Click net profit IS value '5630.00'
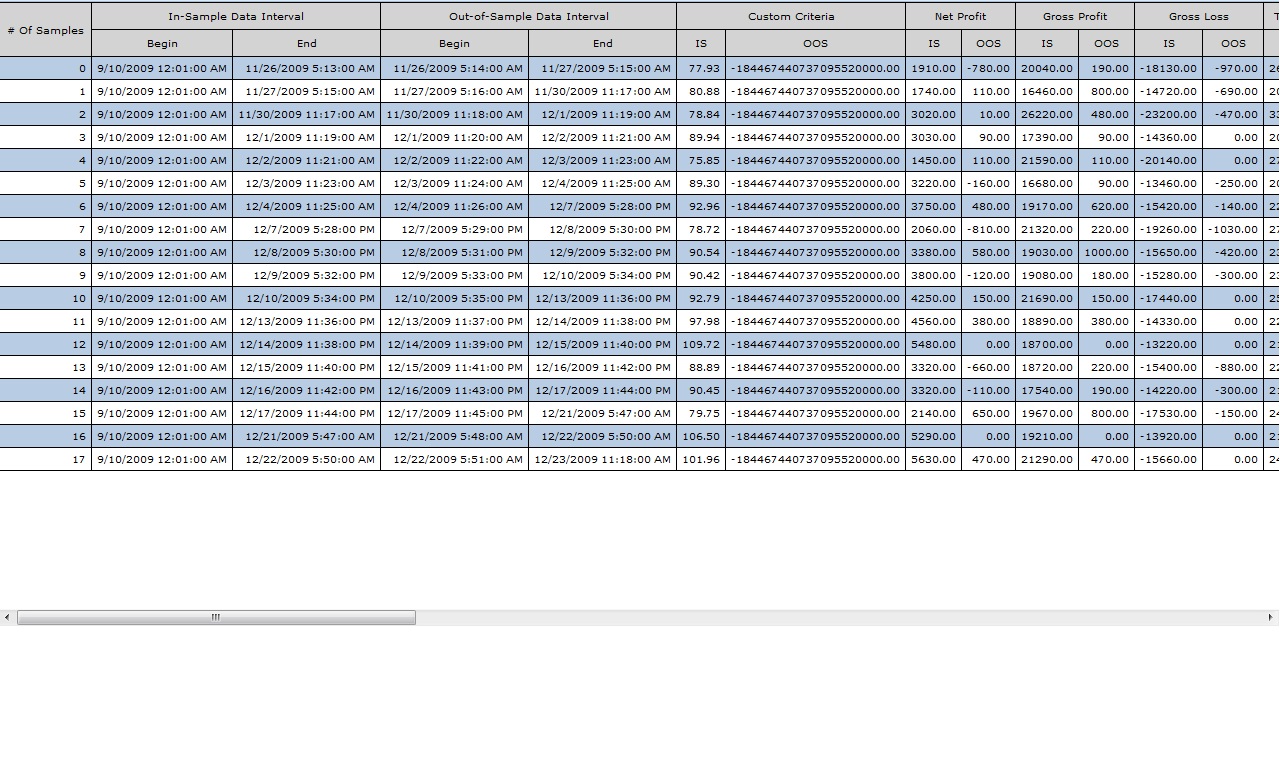This screenshot has height=760, width=1280. tap(933, 459)
